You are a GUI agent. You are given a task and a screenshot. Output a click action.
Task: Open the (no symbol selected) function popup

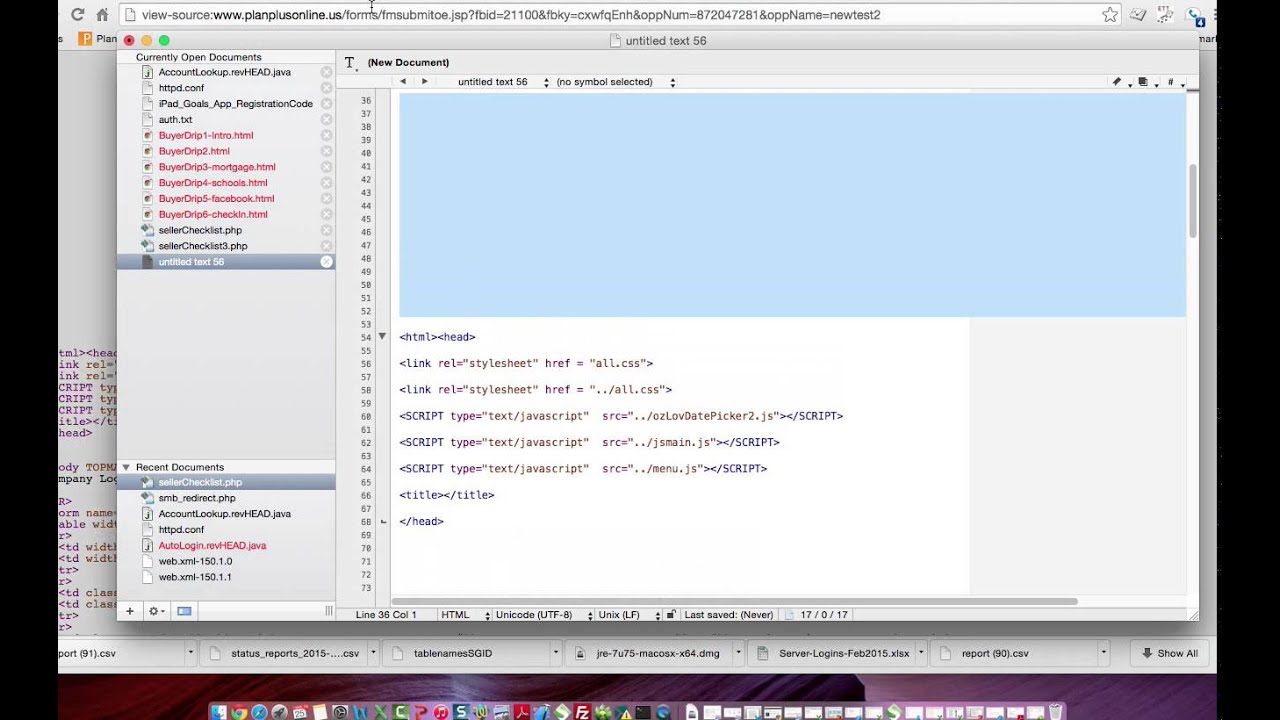tap(615, 82)
